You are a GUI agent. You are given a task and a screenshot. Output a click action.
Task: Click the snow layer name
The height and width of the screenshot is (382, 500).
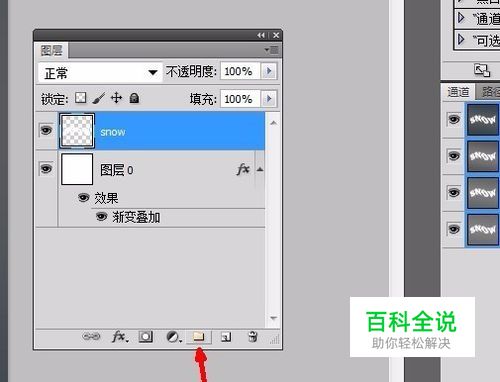(113, 132)
